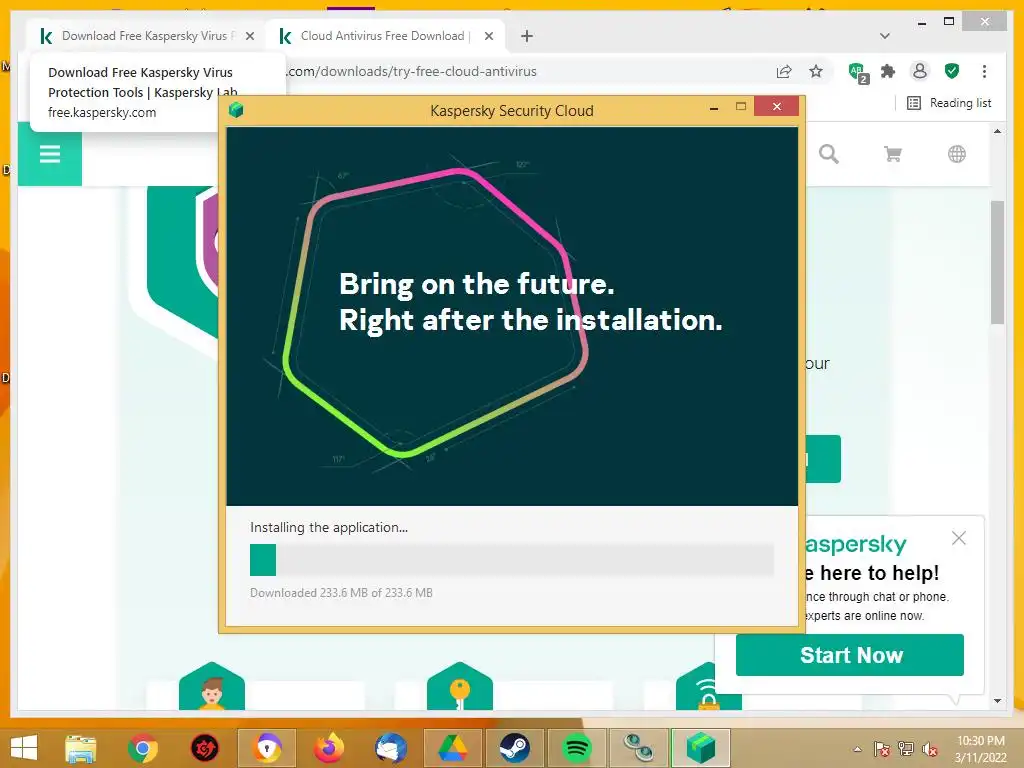Viewport: 1024px width, 768px height.
Task: Open Spotify from the taskbar
Action: point(577,748)
